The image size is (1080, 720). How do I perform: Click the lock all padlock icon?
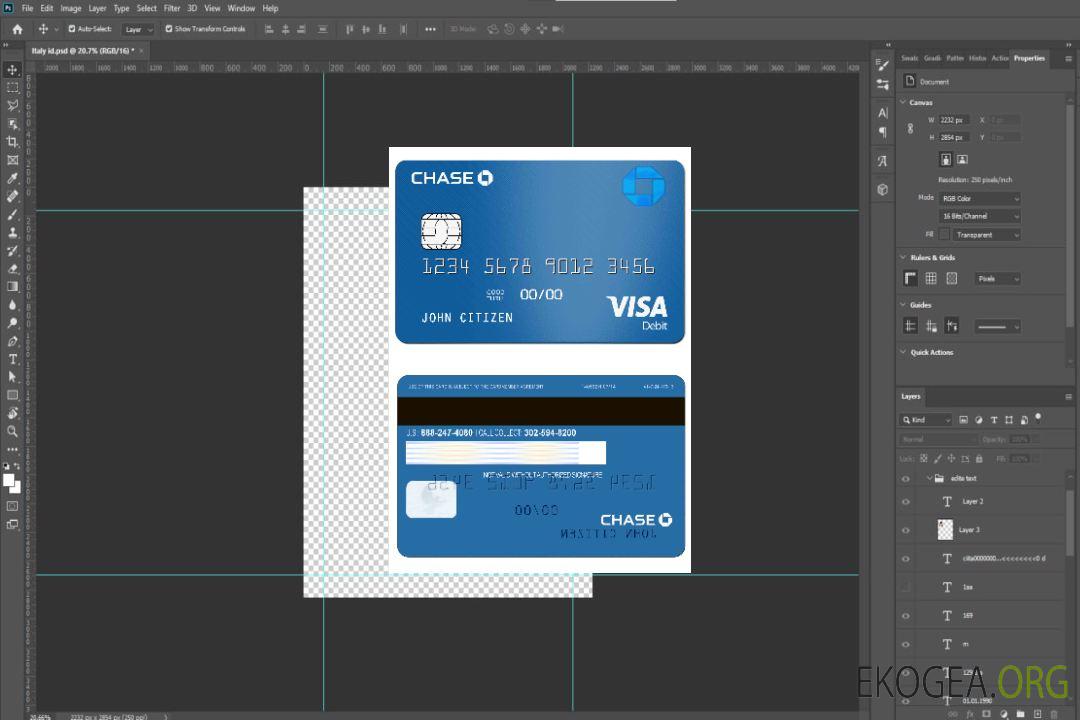979,458
